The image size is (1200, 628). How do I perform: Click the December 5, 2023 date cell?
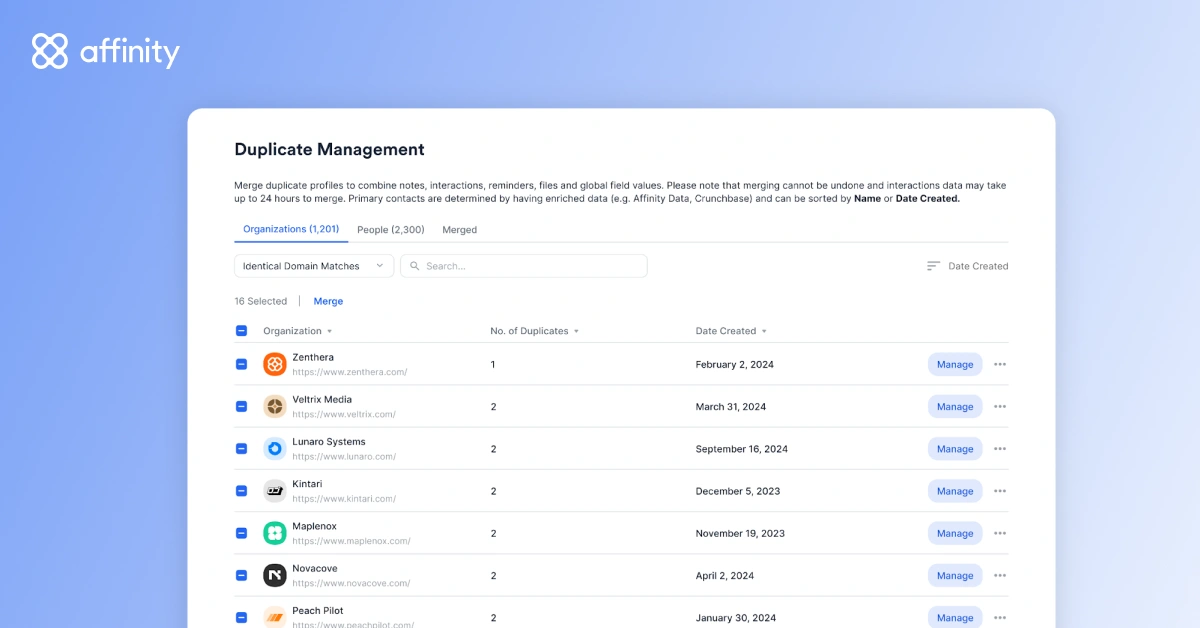738,491
